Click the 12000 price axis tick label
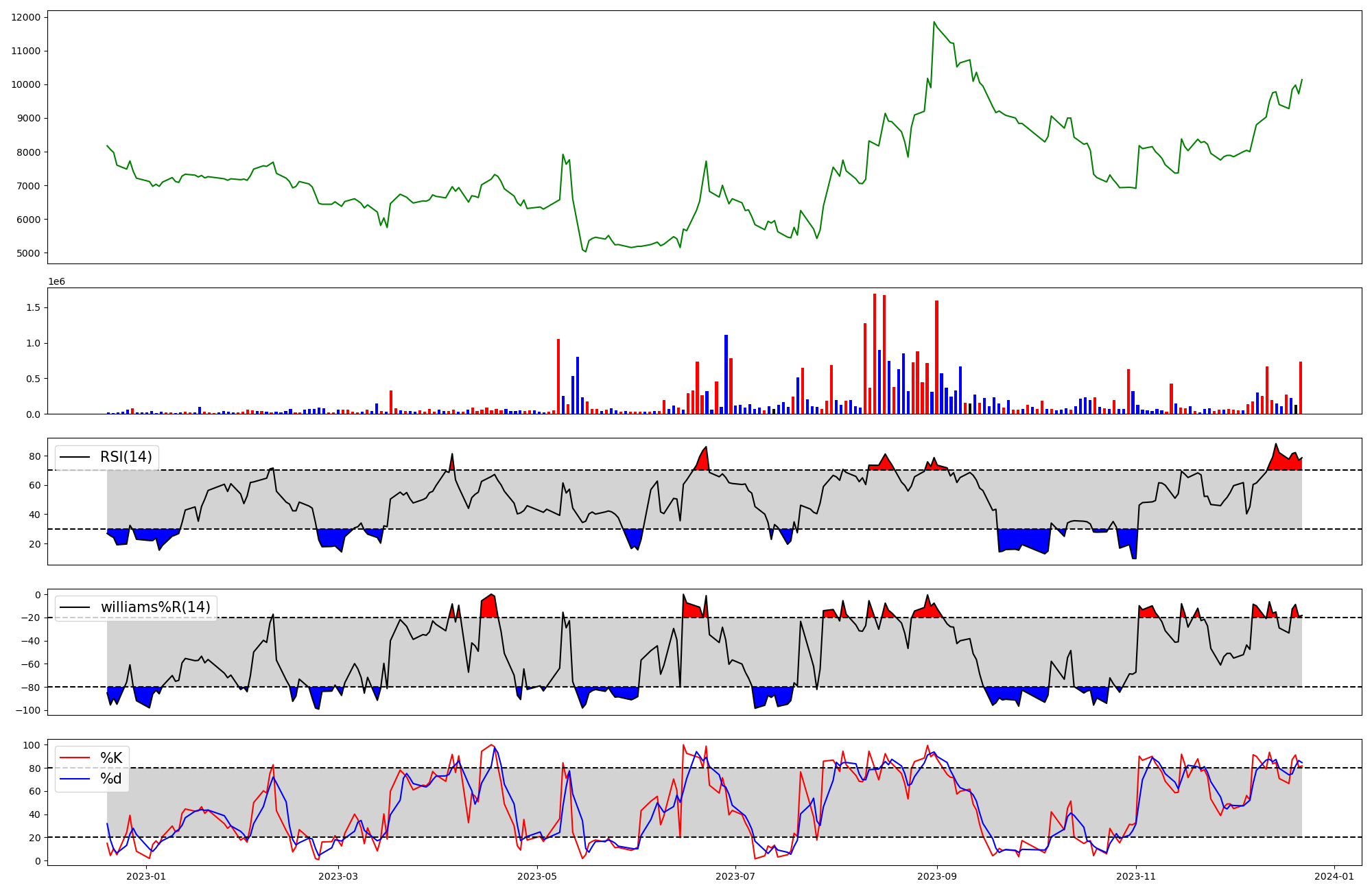1372x892 pixels. point(26,17)
